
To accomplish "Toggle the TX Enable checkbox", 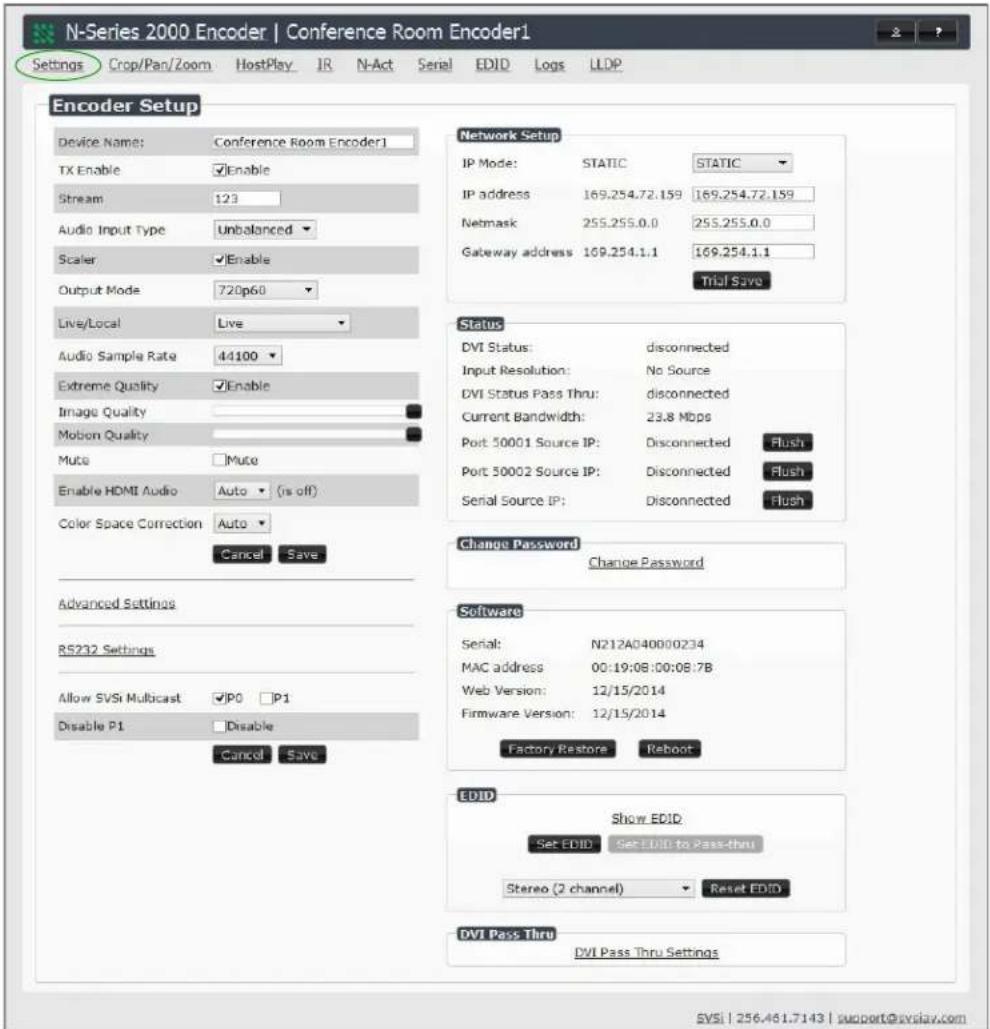I will coord(219,170).
